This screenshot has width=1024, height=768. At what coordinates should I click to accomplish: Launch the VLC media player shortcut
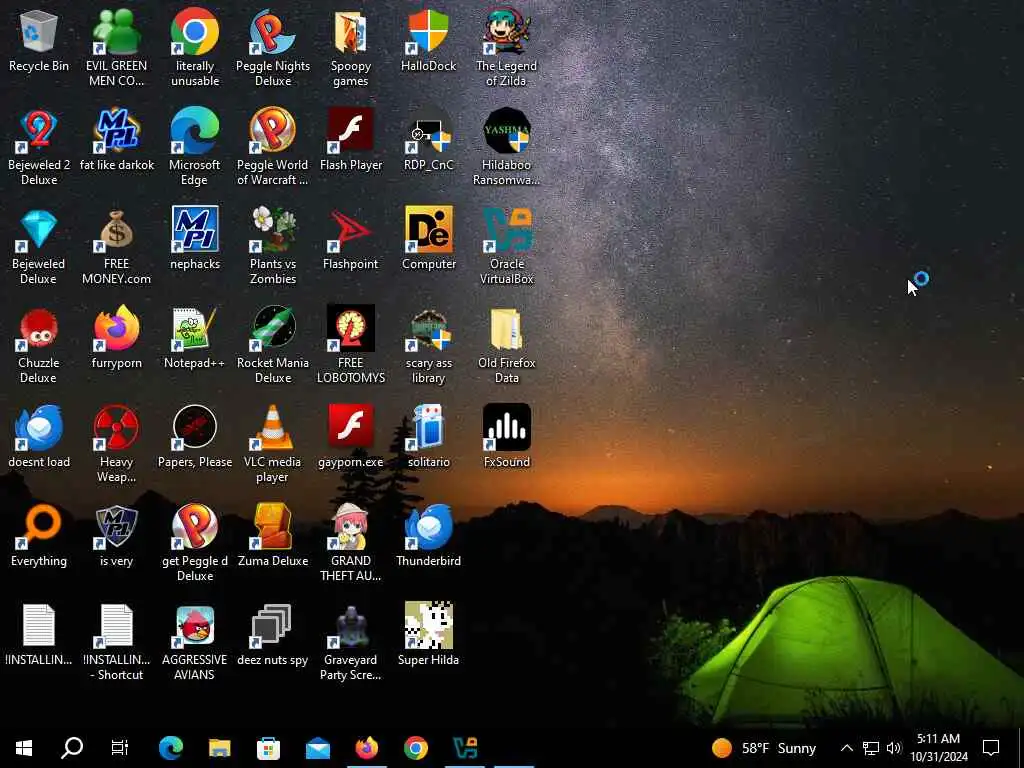[273, 445]
